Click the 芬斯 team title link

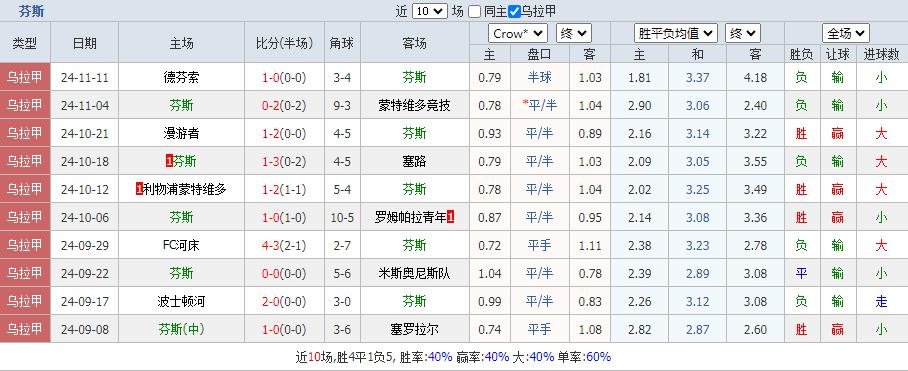[31, 11]
